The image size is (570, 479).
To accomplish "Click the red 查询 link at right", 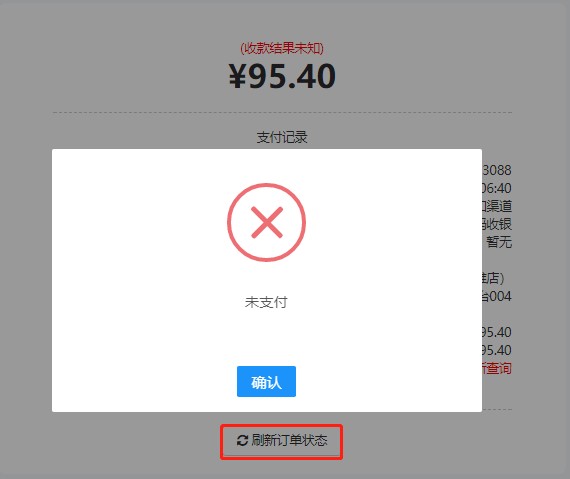I will pyautogui.click(x=497, y=368).
